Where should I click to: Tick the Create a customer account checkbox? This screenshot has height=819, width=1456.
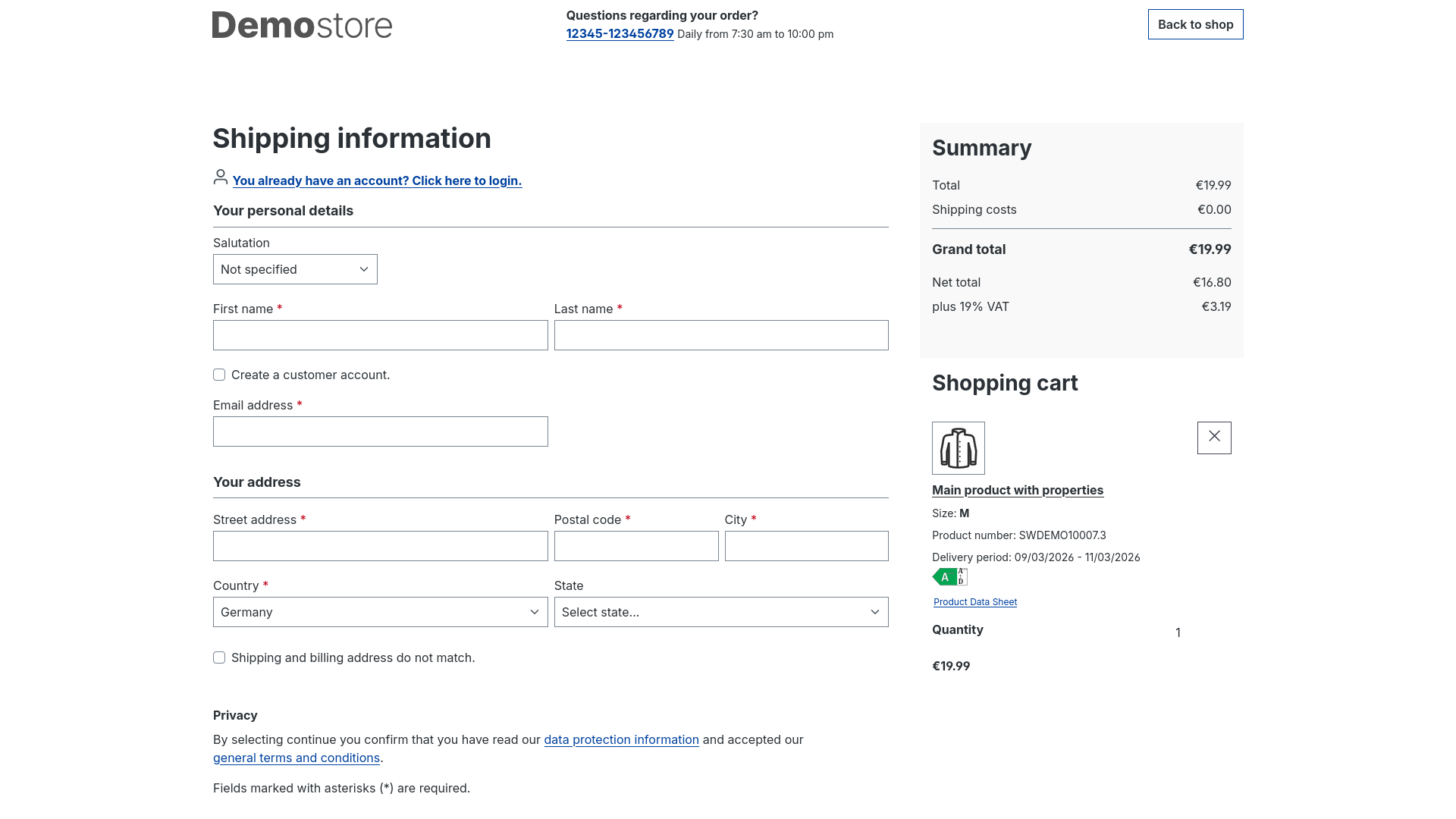(x=219, y=375)
